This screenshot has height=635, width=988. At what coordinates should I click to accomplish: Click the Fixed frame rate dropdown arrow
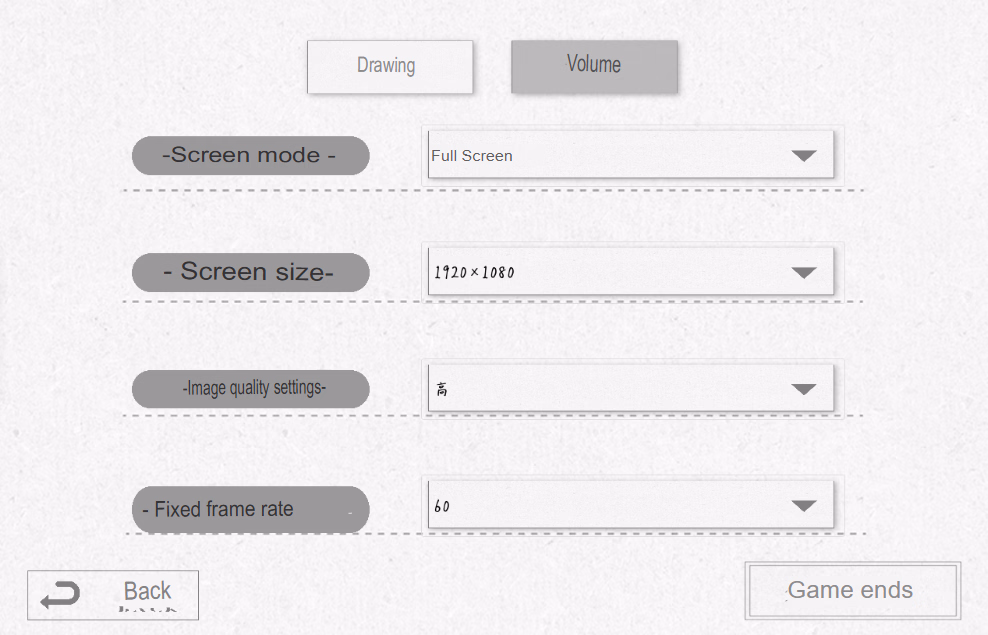804,506
